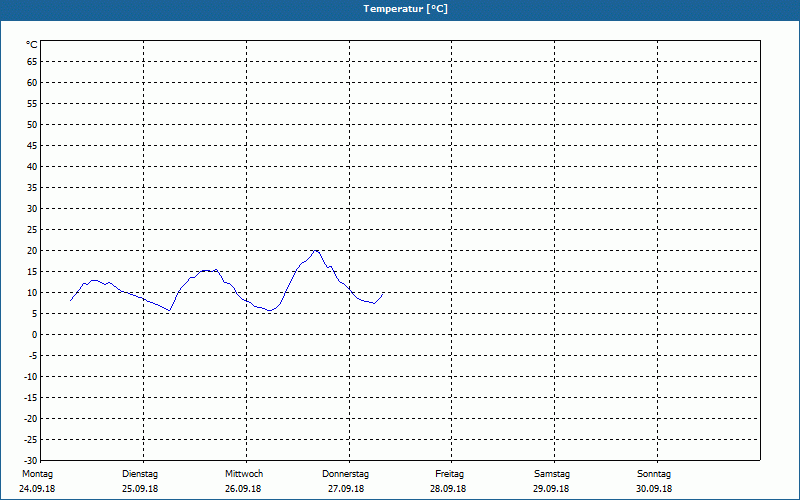Screen dimensions: 800x500
Task: Click the "Temperatur [°C]" chart title
Action: (406, 9)
